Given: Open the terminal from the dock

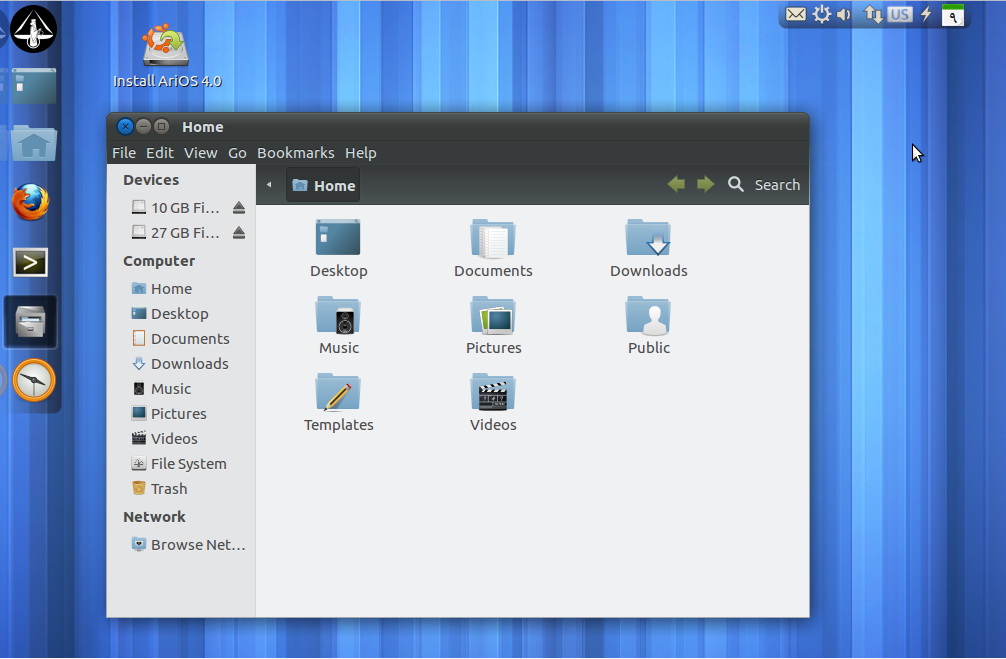Looking at the screenshot, I should coord(31,263).
